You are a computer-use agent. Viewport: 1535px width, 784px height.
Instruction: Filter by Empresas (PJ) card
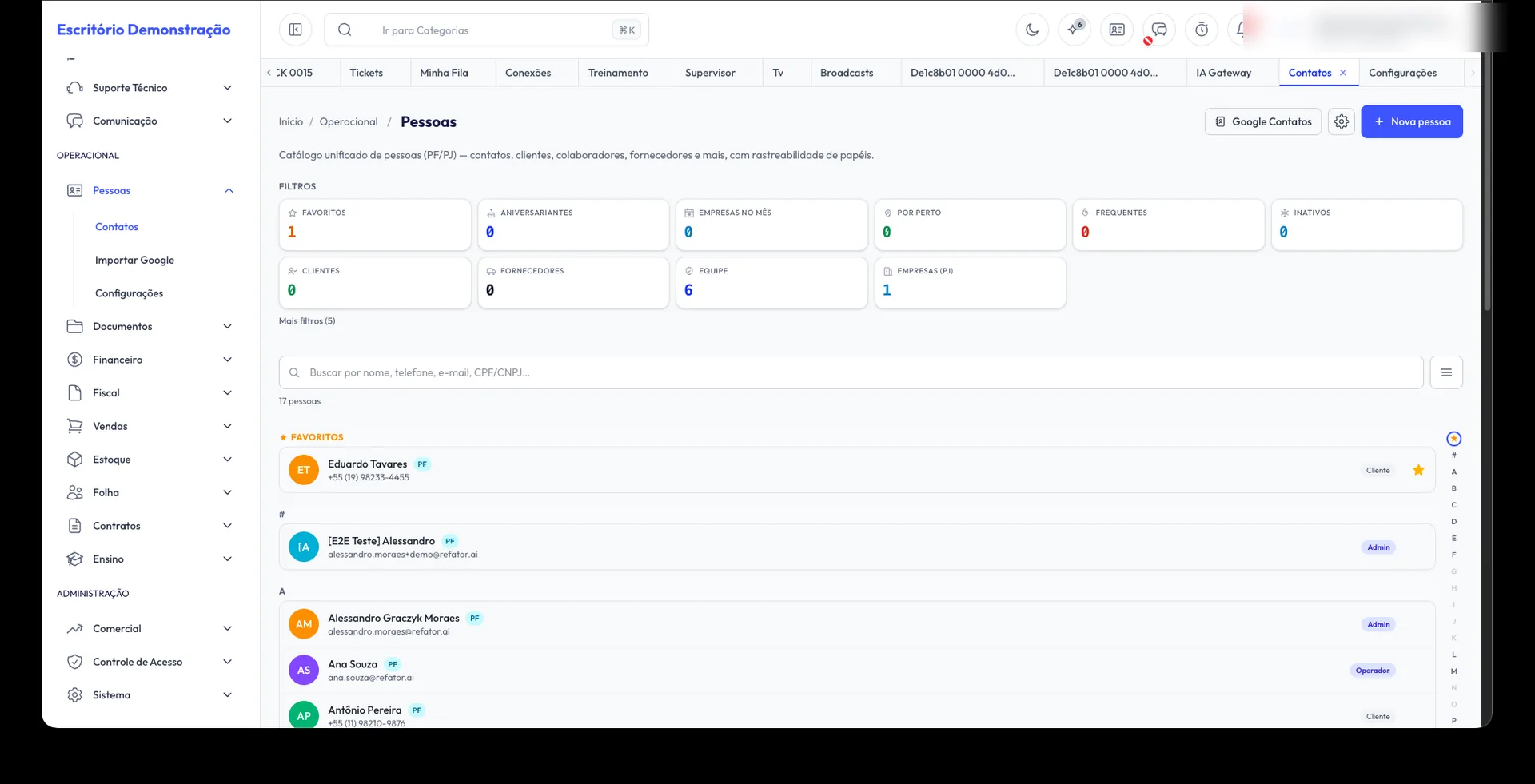pos(970,283)
